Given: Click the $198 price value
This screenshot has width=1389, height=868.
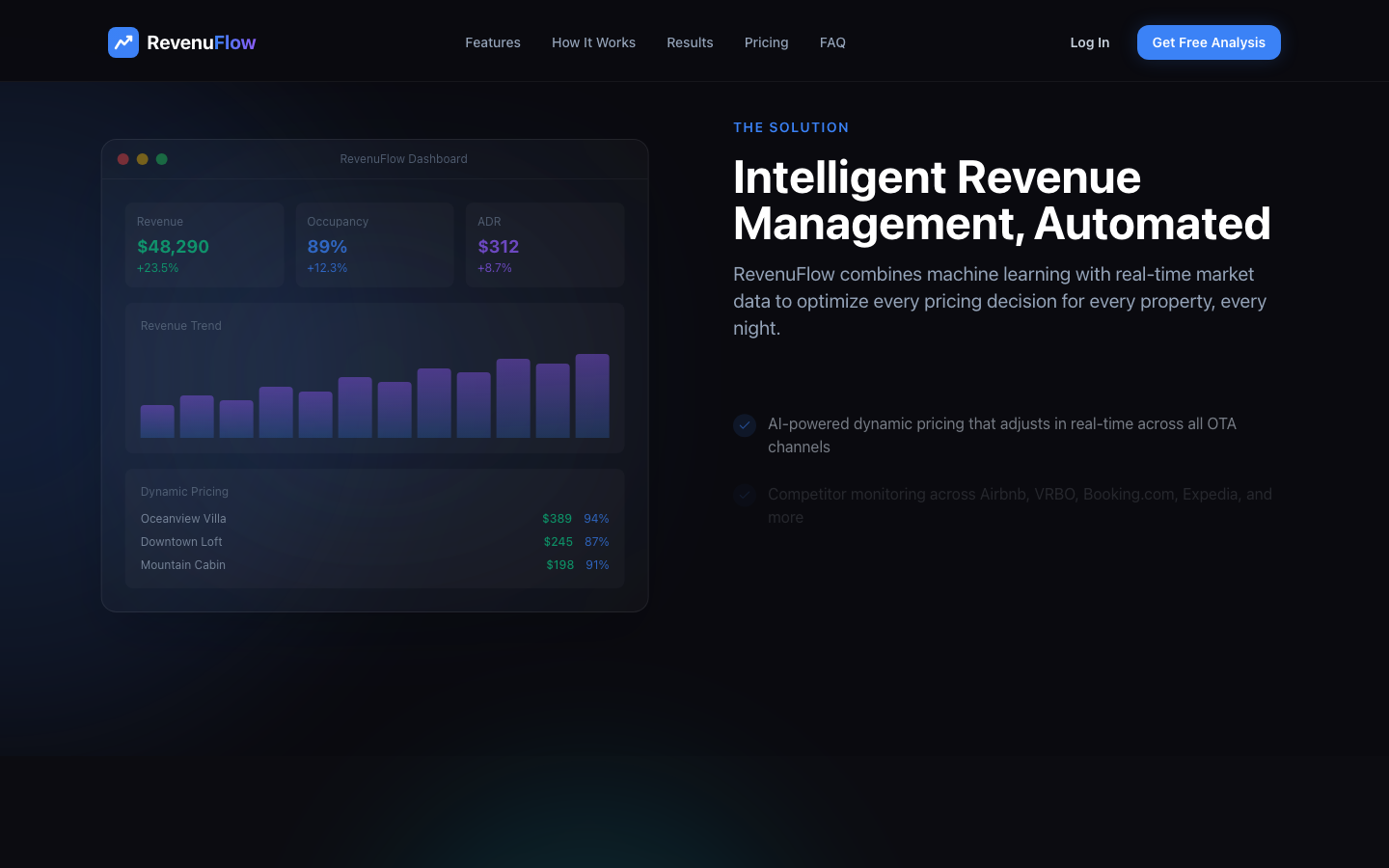Looking at the screenshot, I should pyautogui.click(x=560, y=565).
